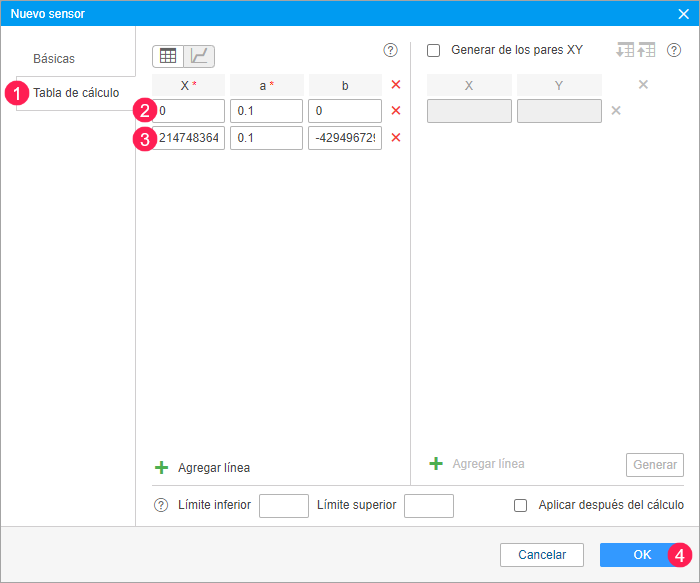700x583 pixels.
Task: Focus the b field containing -42949672
Action: click(x=345, y=138)
